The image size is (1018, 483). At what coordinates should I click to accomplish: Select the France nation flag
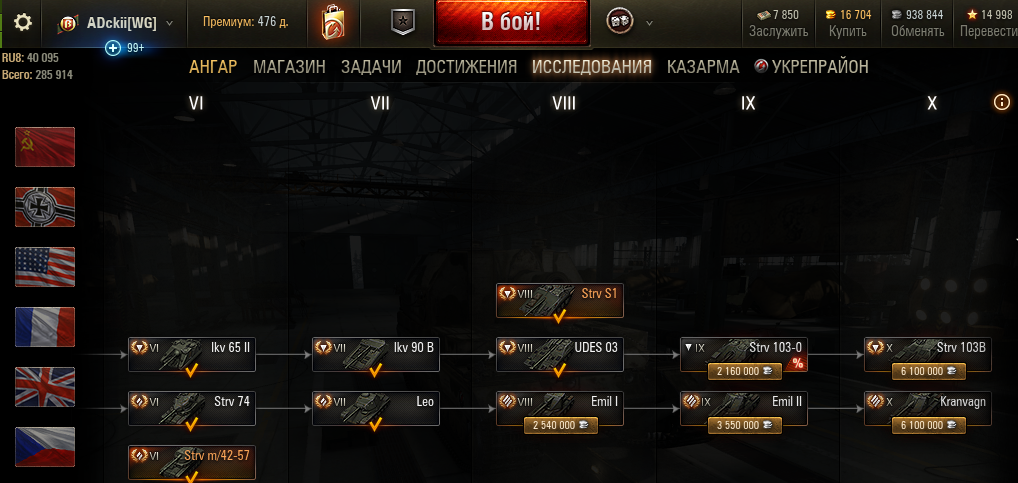pyautogui.click(x=45, y=327)
